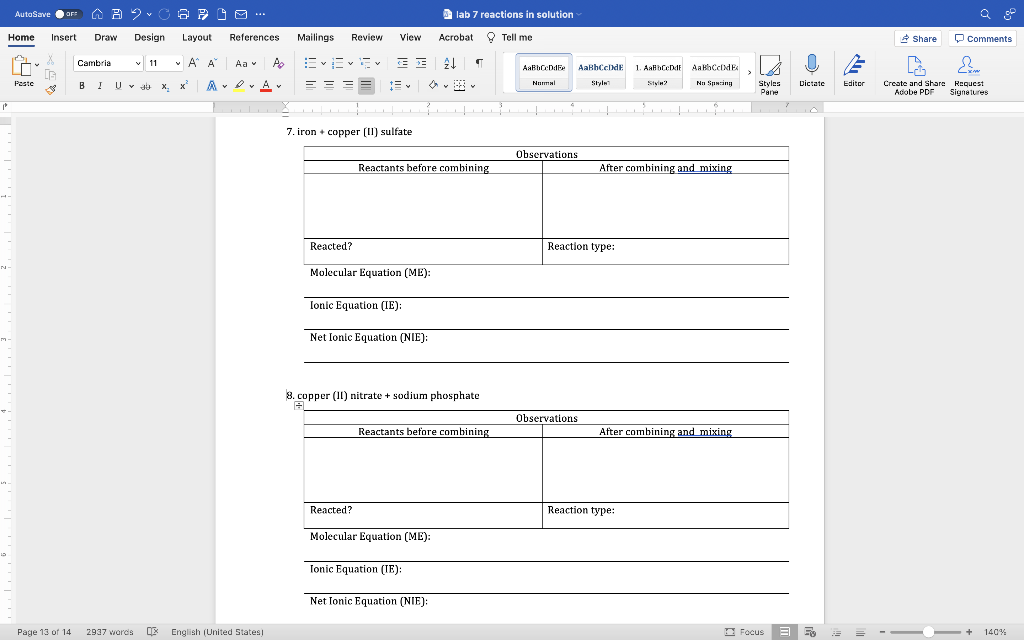Viewport: 1024px width, 640px height.
Task: Toggle Underline formatting
Action: (x=118, y=86)
